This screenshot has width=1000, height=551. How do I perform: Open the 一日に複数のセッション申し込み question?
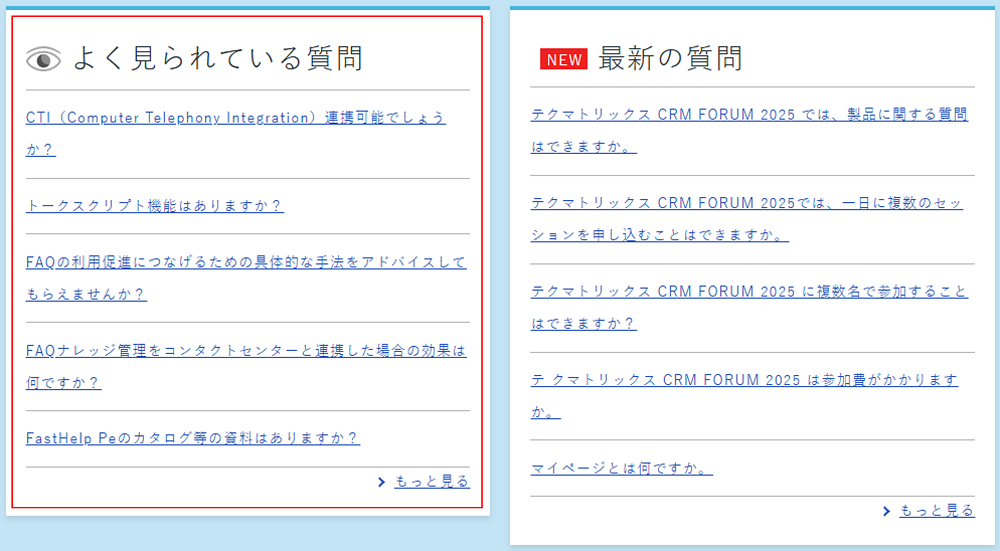click(746, 203)
